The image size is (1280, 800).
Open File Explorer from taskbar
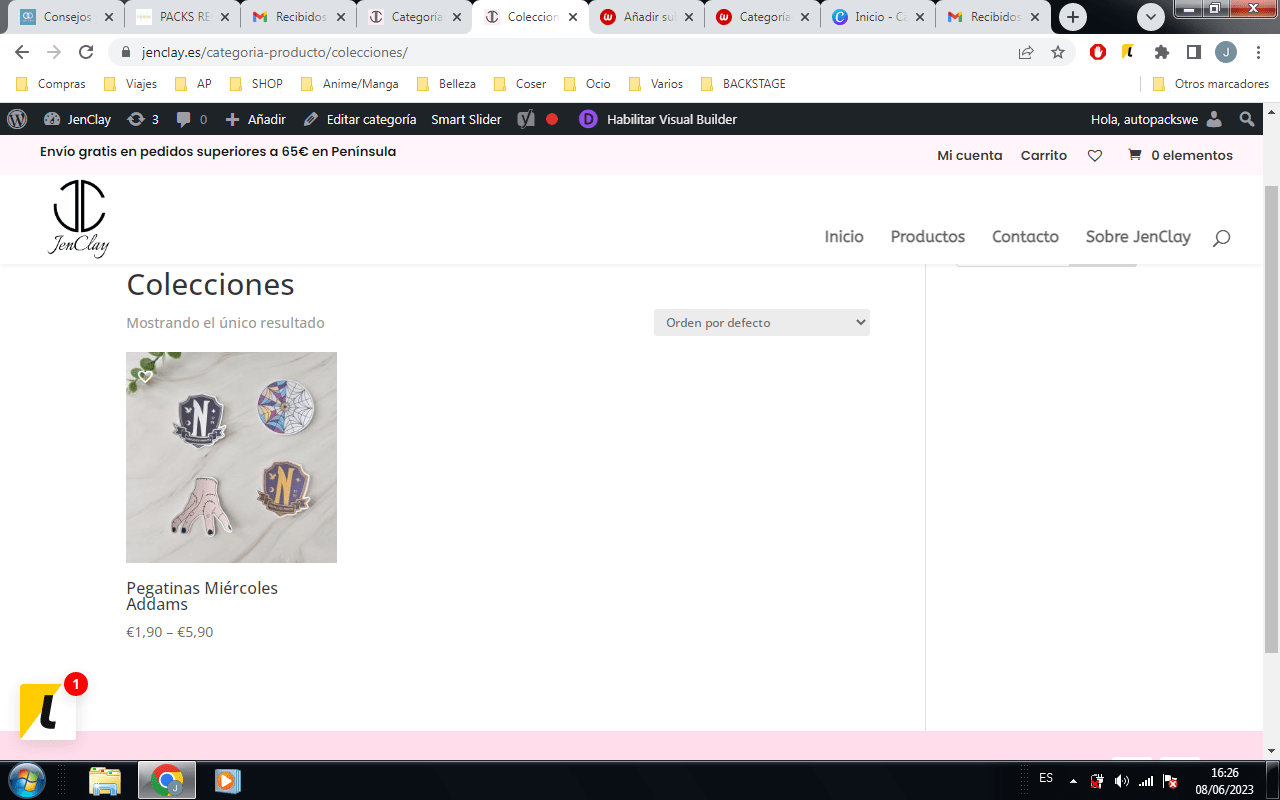pyautogui.click(x=105, y=780)
